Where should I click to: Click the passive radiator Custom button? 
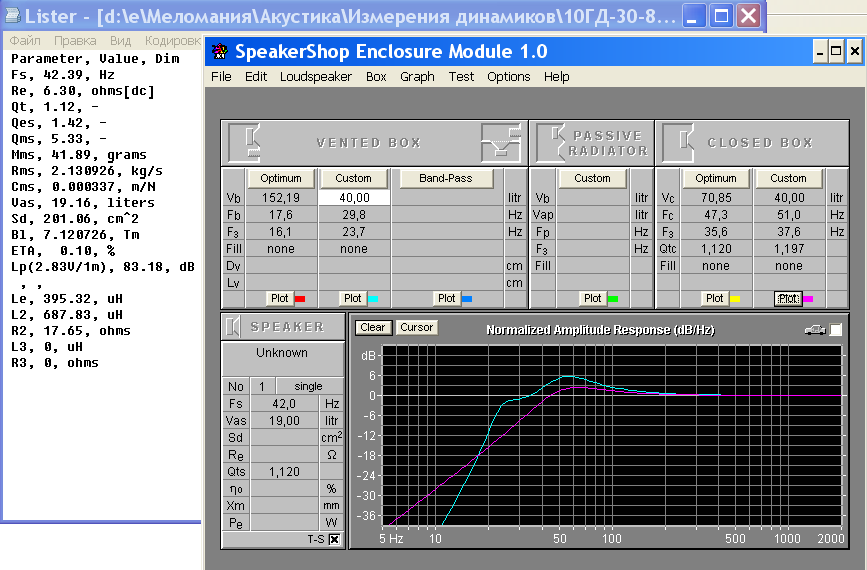[x=592, y=178]
